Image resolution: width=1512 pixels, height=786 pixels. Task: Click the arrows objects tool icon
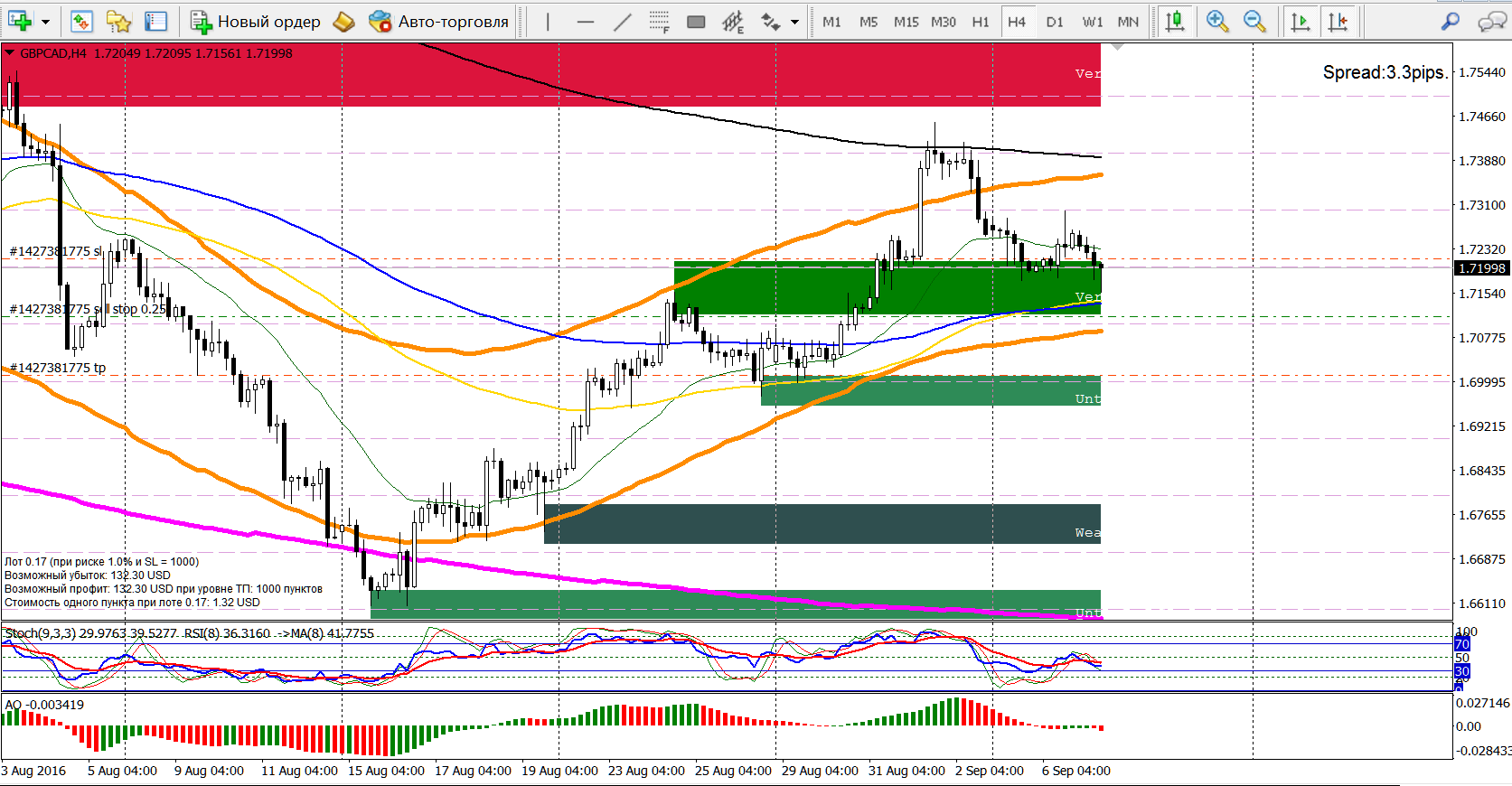771,21
